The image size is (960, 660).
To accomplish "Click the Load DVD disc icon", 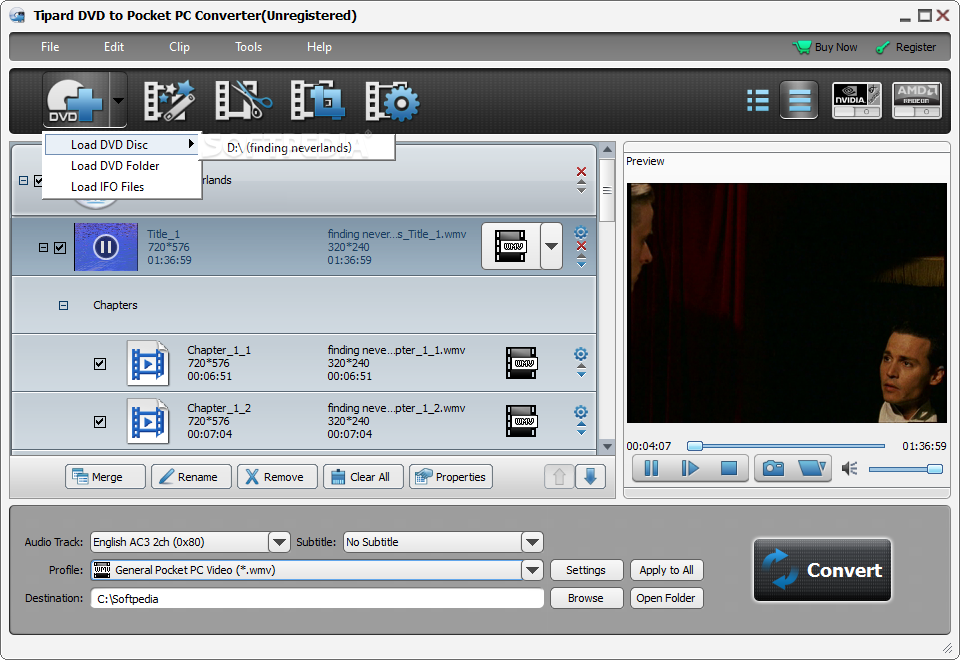I will pyautogui.click(x=75, y=100).
